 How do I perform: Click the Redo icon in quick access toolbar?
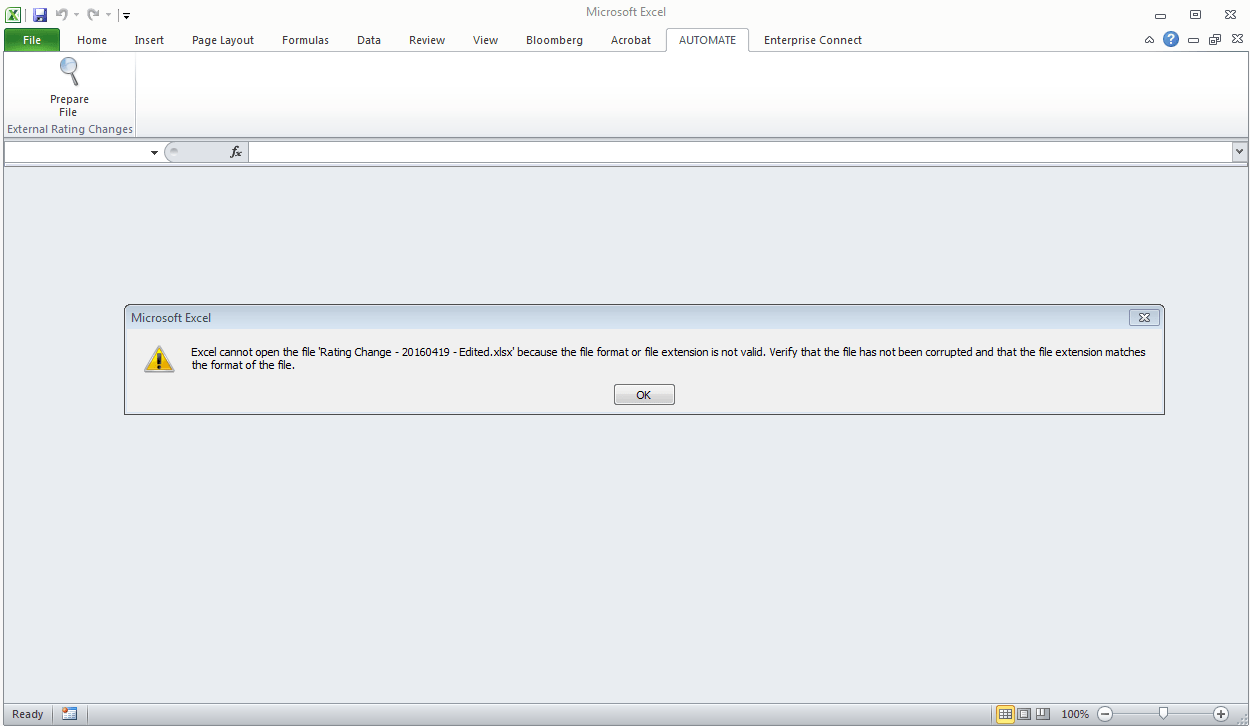coord(93,14)
